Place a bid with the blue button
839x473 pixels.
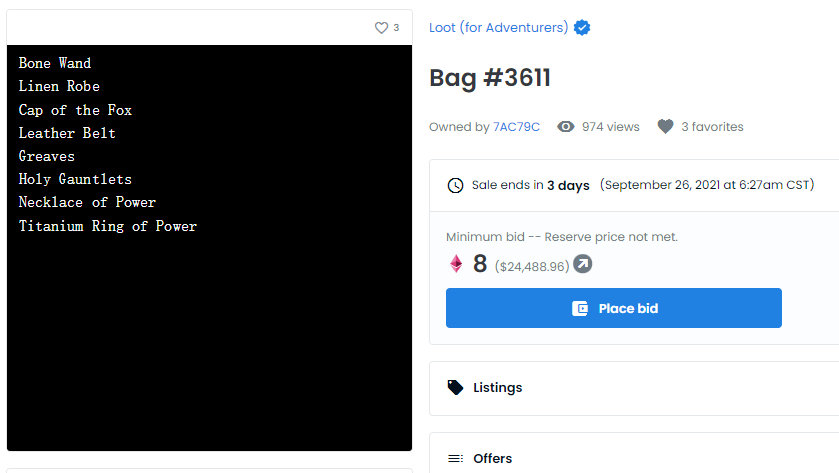(x=614, y=308)
